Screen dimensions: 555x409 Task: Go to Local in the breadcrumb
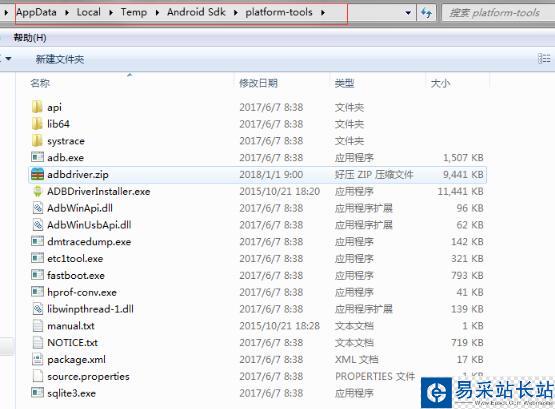click(88, 12)
